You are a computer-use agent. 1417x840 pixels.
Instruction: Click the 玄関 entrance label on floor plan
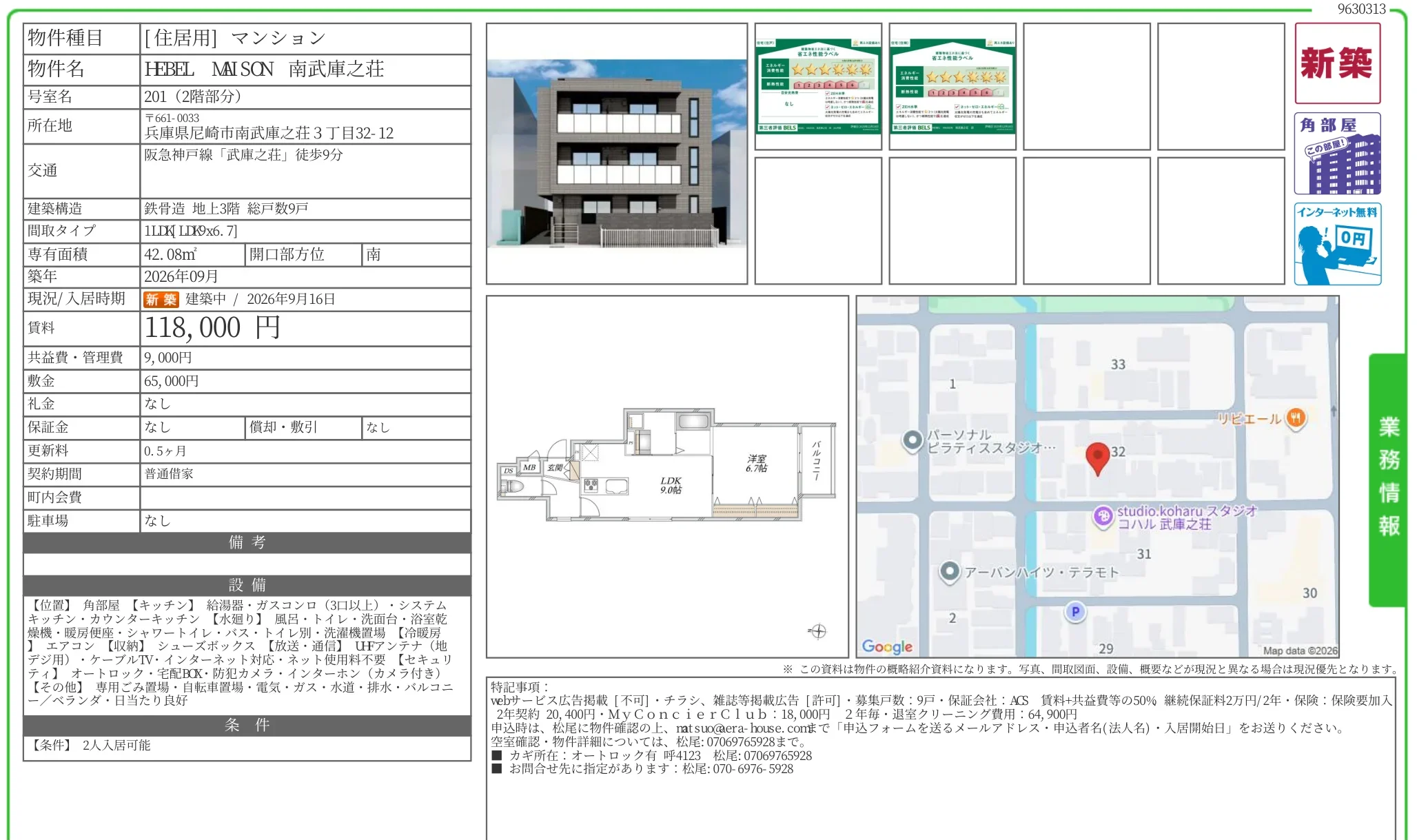click(x=554, y=467)
